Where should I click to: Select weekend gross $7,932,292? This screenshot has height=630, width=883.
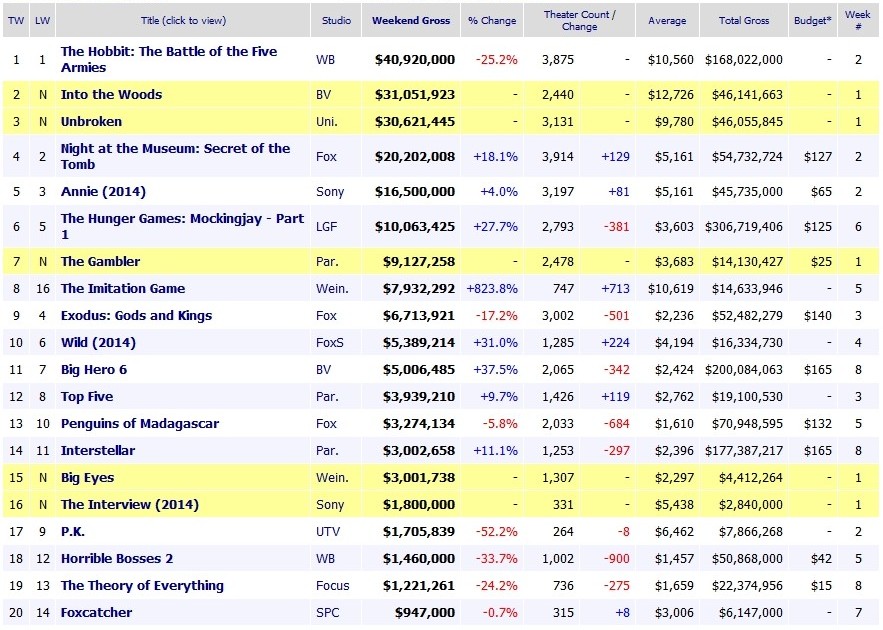pos(419,288)
